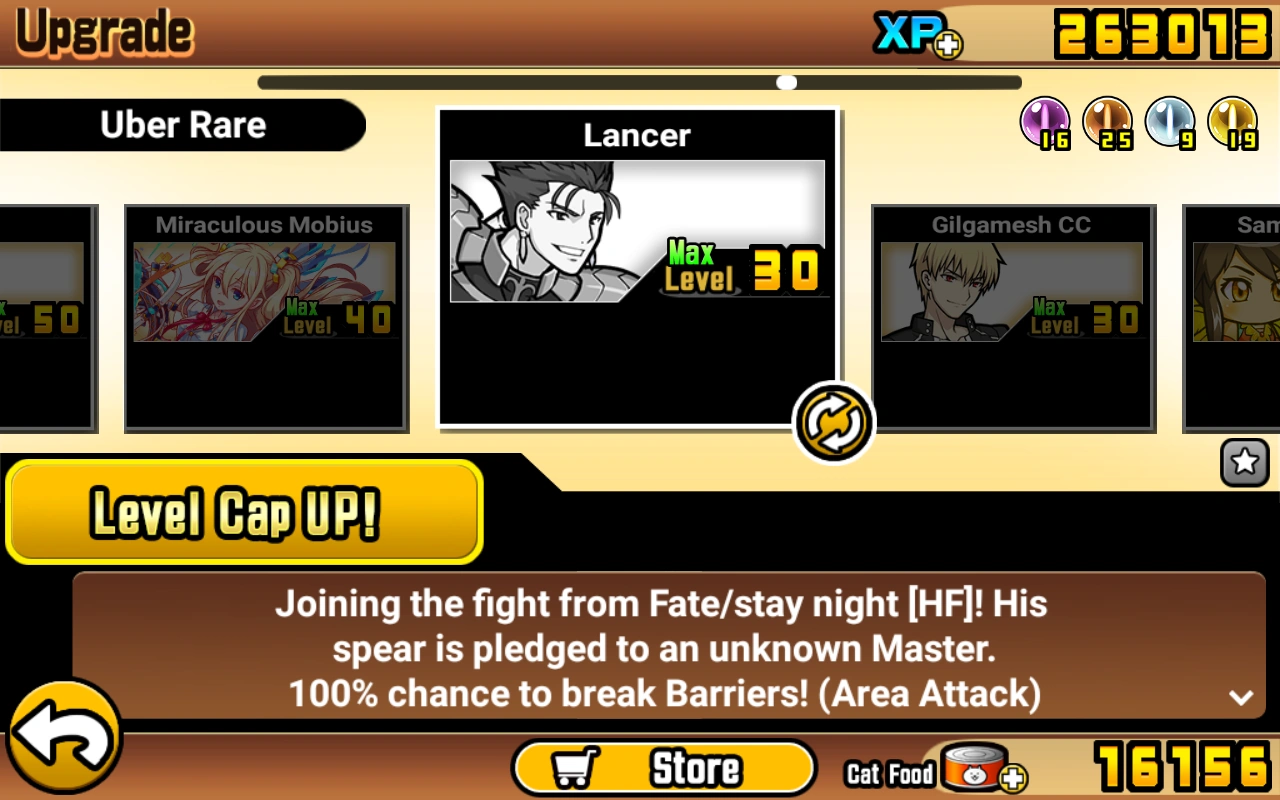The width and height of the screenshot is (1280, 800).
Task: Tap the orange catseye icon
Action: point(1108,123)
